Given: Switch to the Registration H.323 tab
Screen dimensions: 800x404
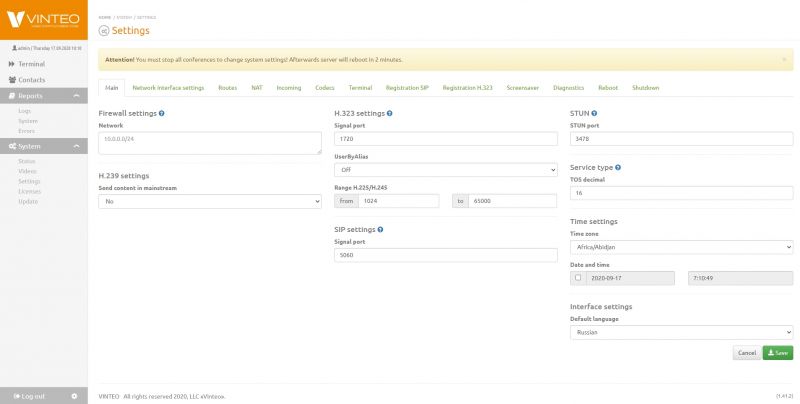Looking at the screenshot, I should point(467,88).
